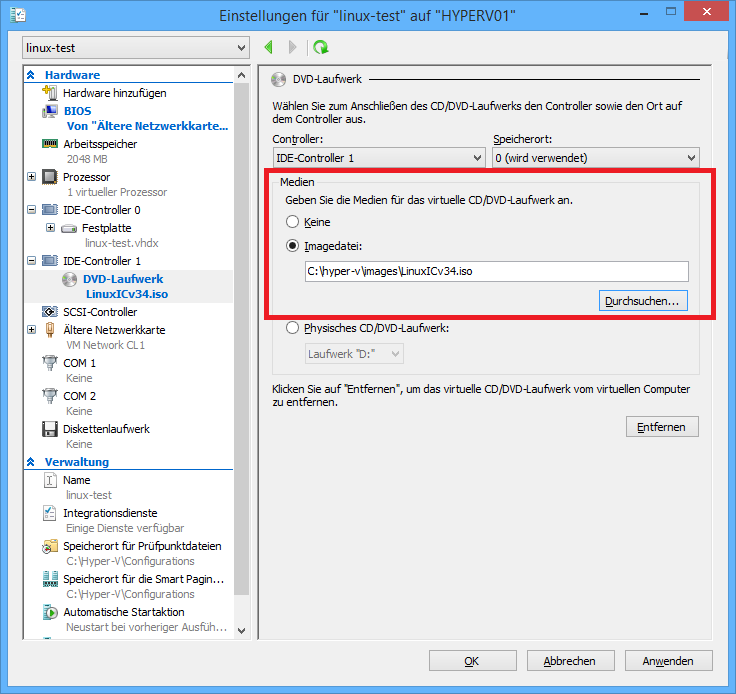Click the window icon in title bar
The image size is (736, 694).
coord(18,15)
